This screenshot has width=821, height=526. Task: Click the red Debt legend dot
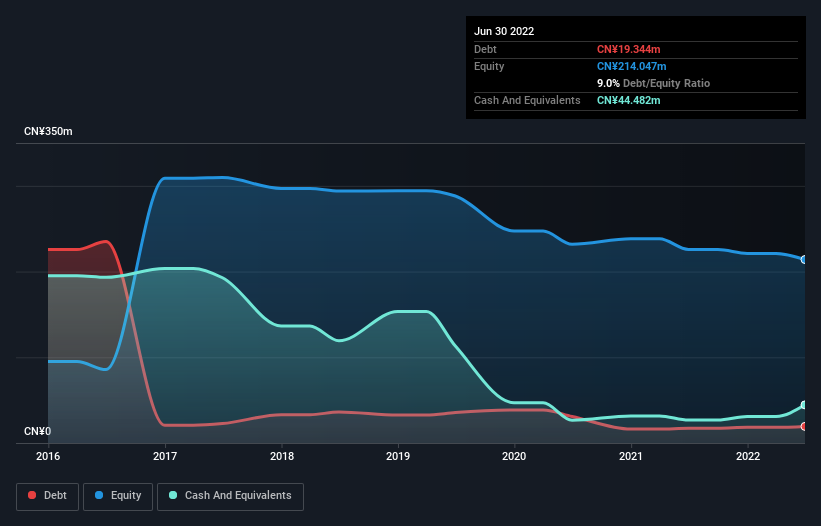pyautogui.click(x=32, y=495)
